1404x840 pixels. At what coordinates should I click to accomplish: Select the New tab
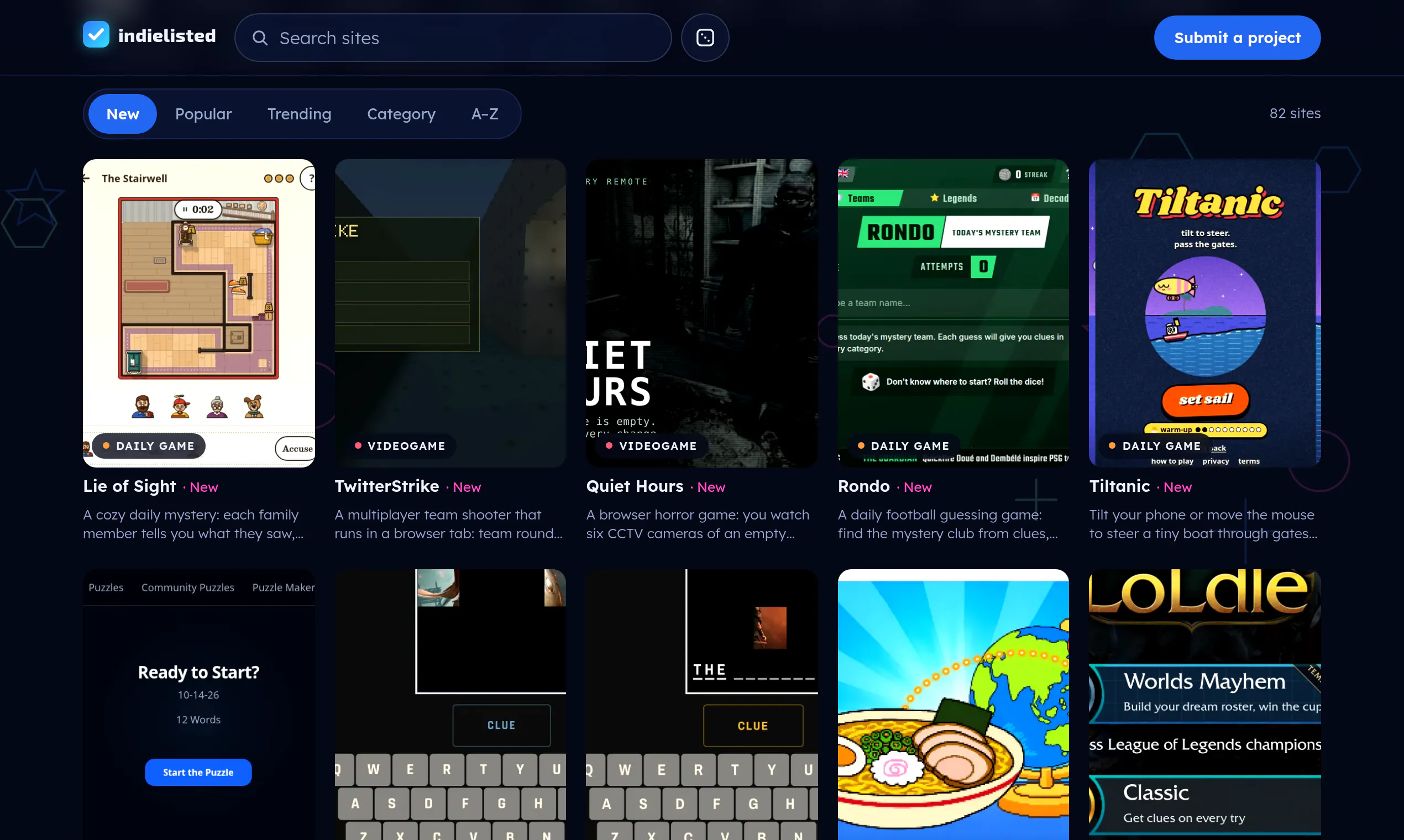tap(123, 114)
